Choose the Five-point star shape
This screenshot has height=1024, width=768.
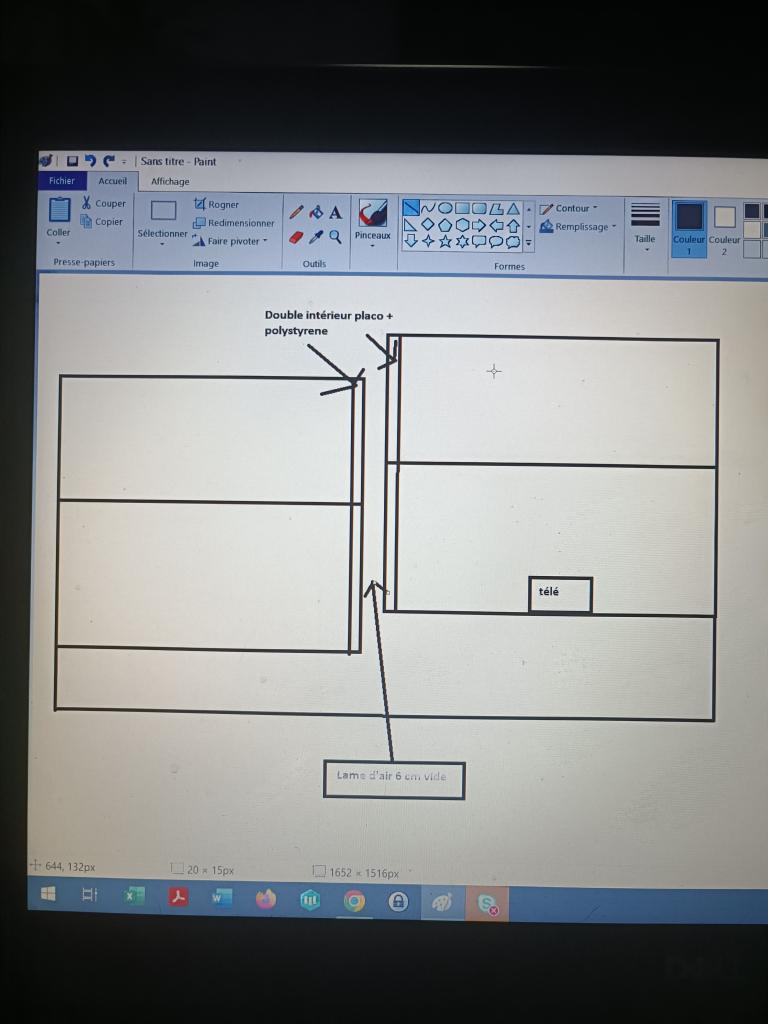coord(445,242)
